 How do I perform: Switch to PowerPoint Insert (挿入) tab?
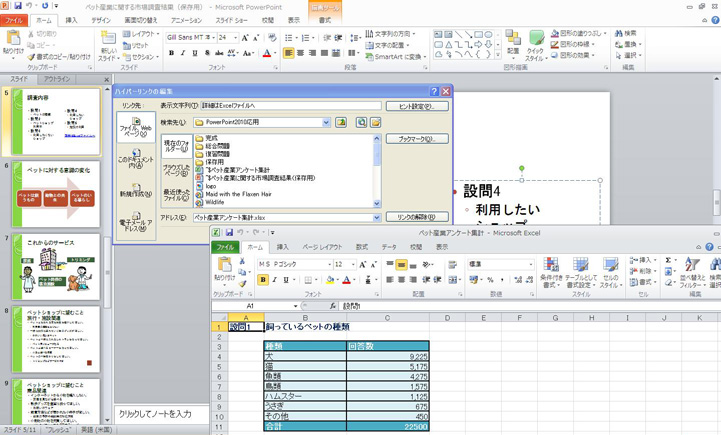pos(71,20)
